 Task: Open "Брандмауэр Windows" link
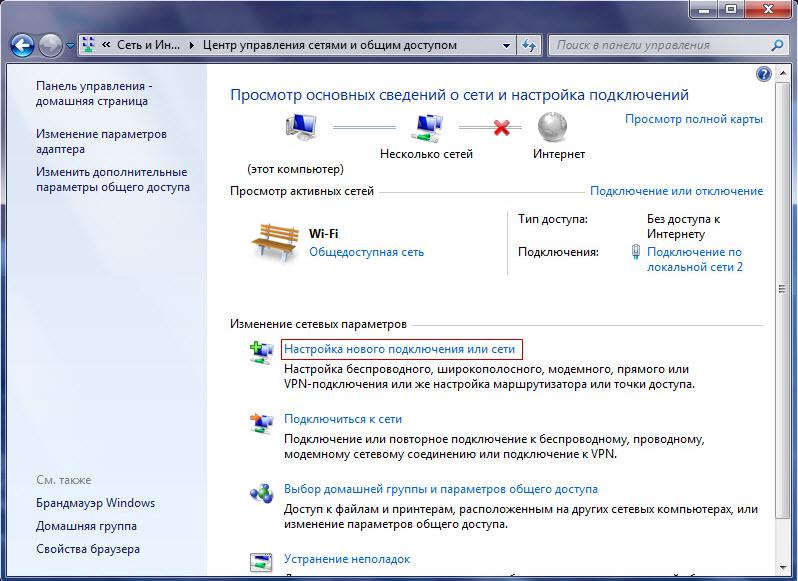click(95, 503)
